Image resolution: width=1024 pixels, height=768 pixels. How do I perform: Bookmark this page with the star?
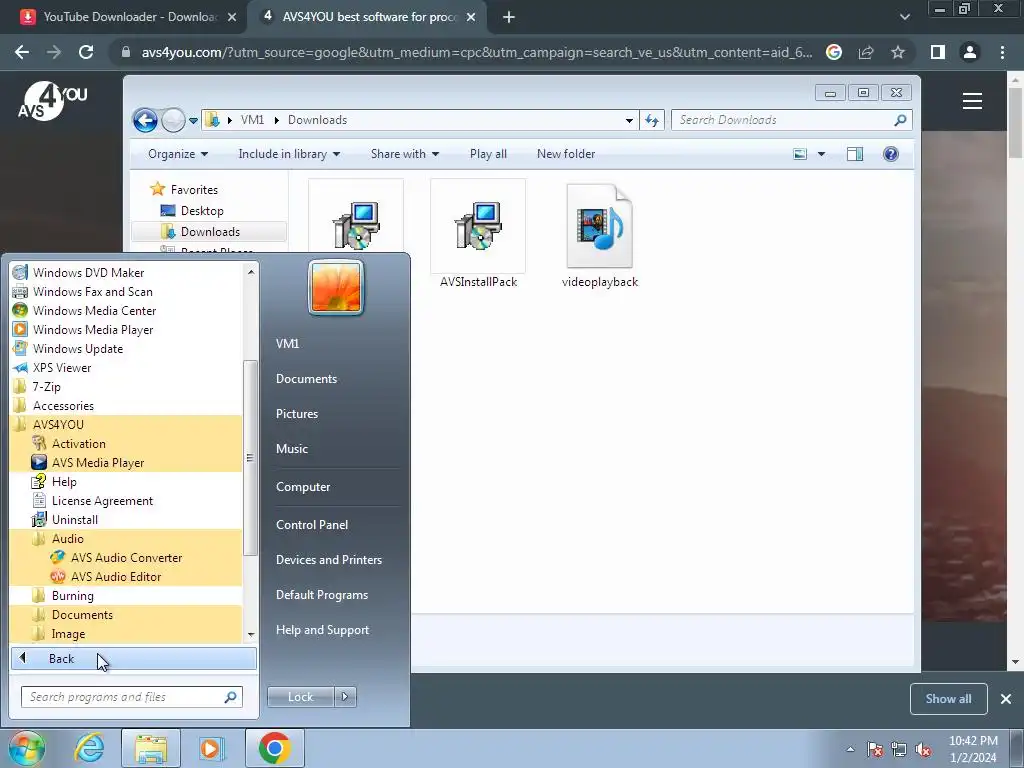[898, 52]
